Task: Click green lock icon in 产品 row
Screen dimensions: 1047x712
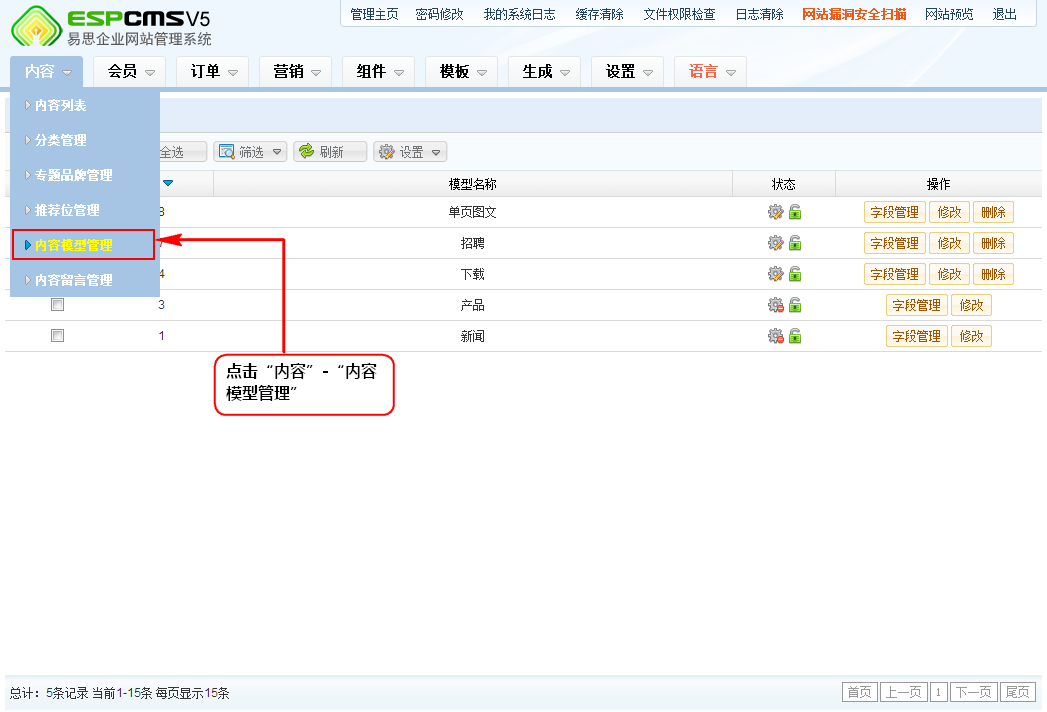Action: 795,305
